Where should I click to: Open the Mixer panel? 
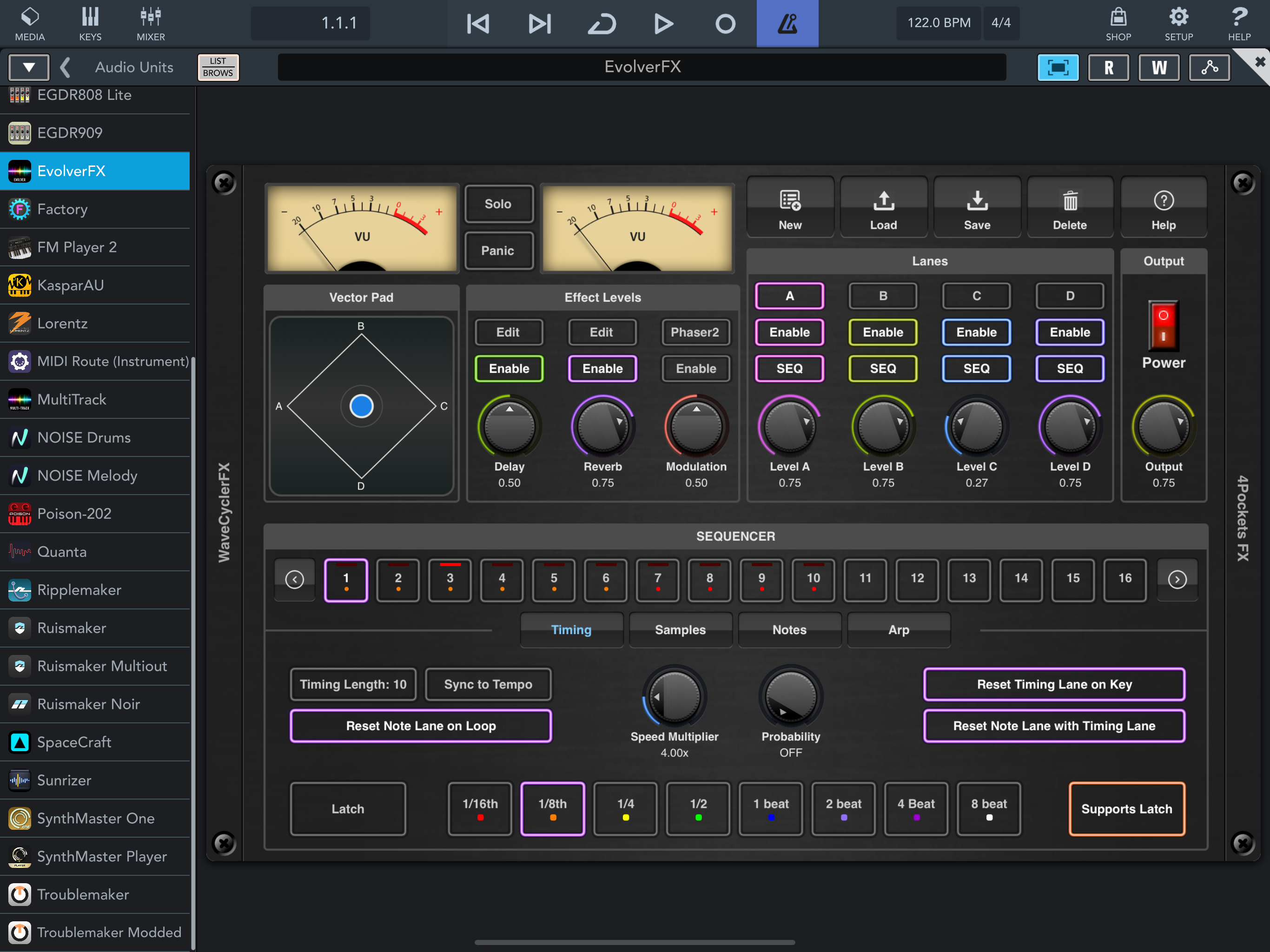coord(151,24)
